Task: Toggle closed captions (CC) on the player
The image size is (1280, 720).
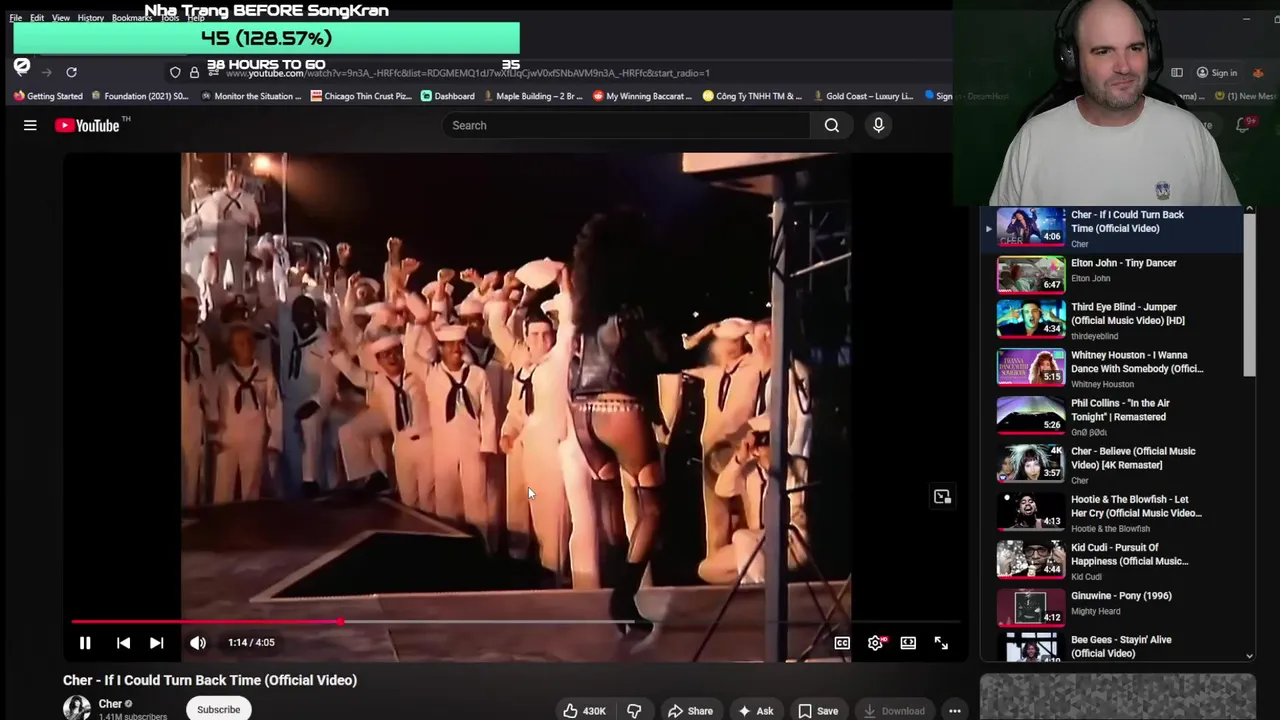Action: pyautogui.click(x=842, y=643)
